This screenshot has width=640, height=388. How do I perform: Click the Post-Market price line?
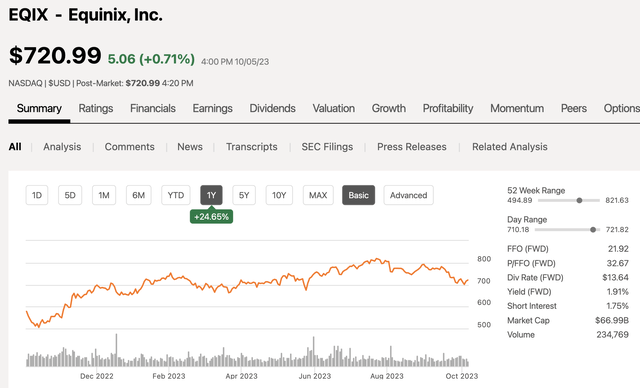click(x=135, y=83)
